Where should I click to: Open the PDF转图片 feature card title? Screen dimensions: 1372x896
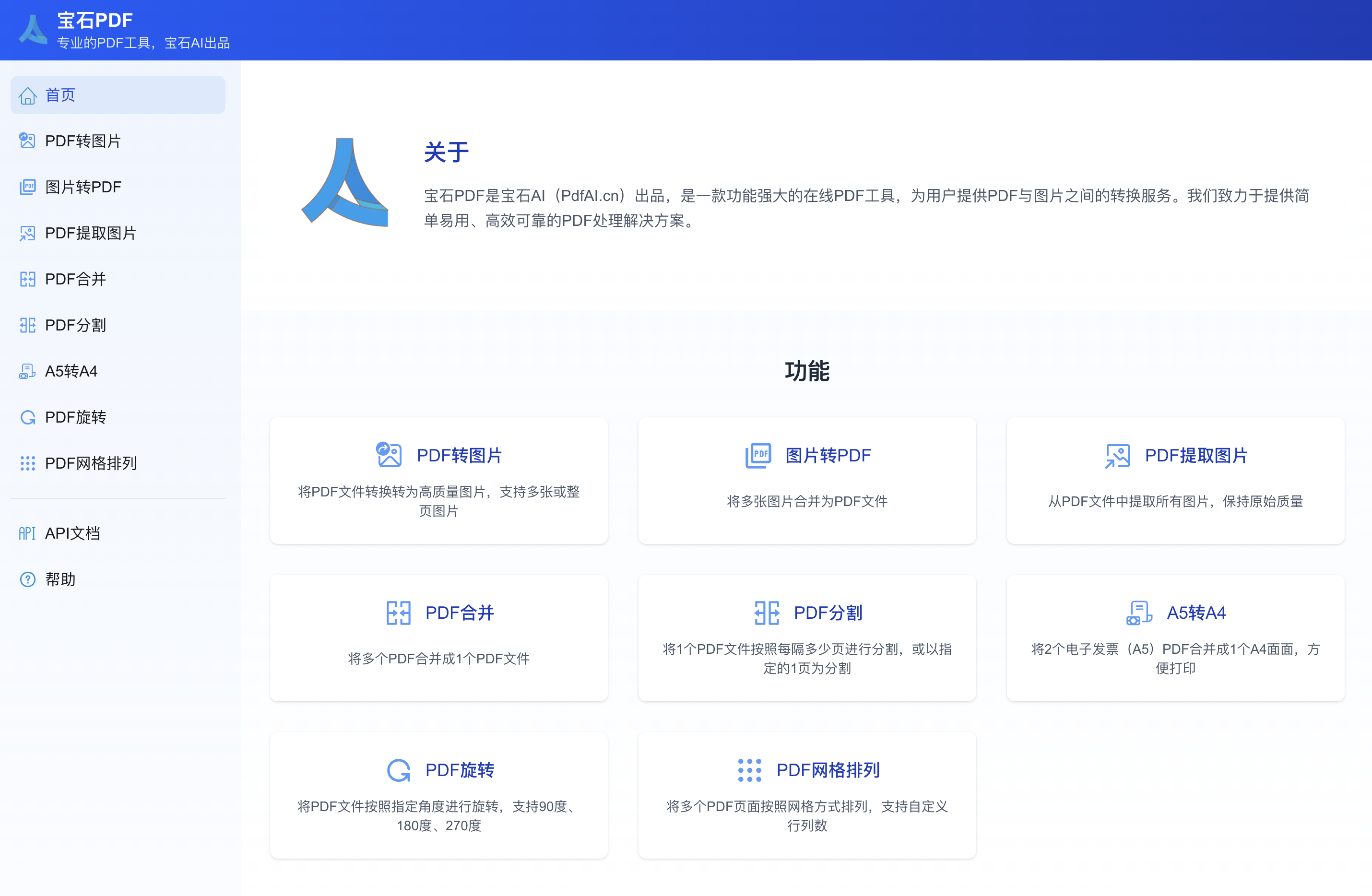tap(459, 456)
